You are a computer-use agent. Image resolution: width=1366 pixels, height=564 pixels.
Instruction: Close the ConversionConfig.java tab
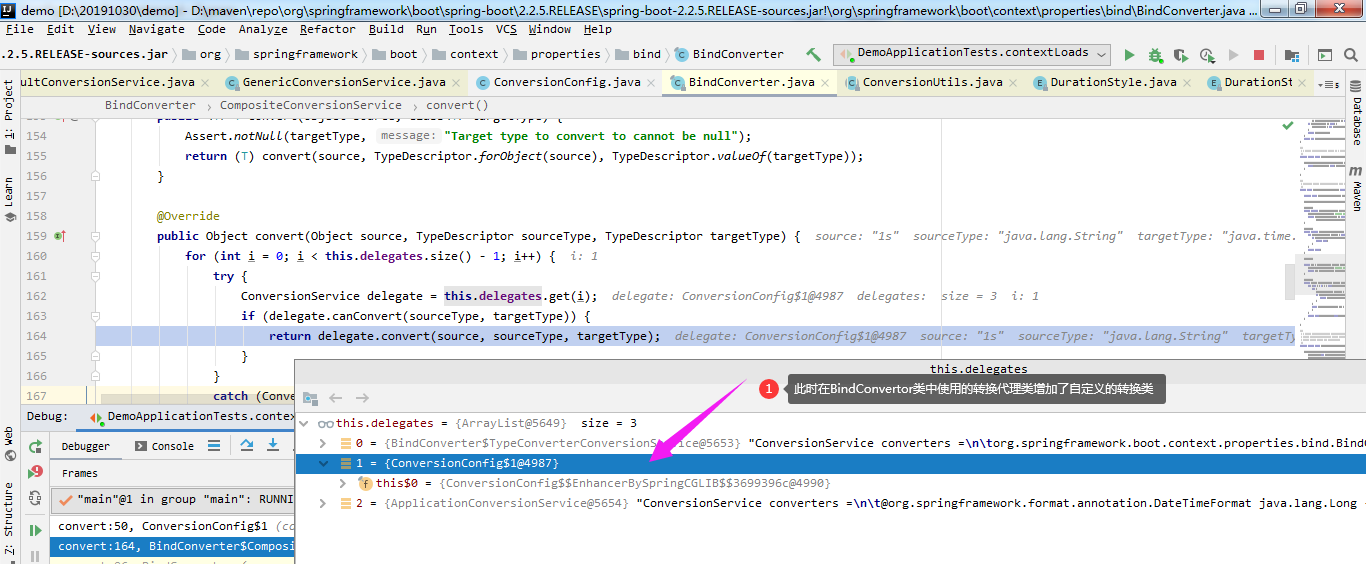click(651, 82)
